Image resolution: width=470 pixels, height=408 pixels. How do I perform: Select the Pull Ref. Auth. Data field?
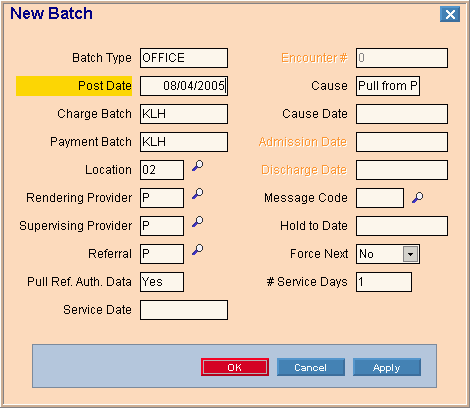[162, 282]
